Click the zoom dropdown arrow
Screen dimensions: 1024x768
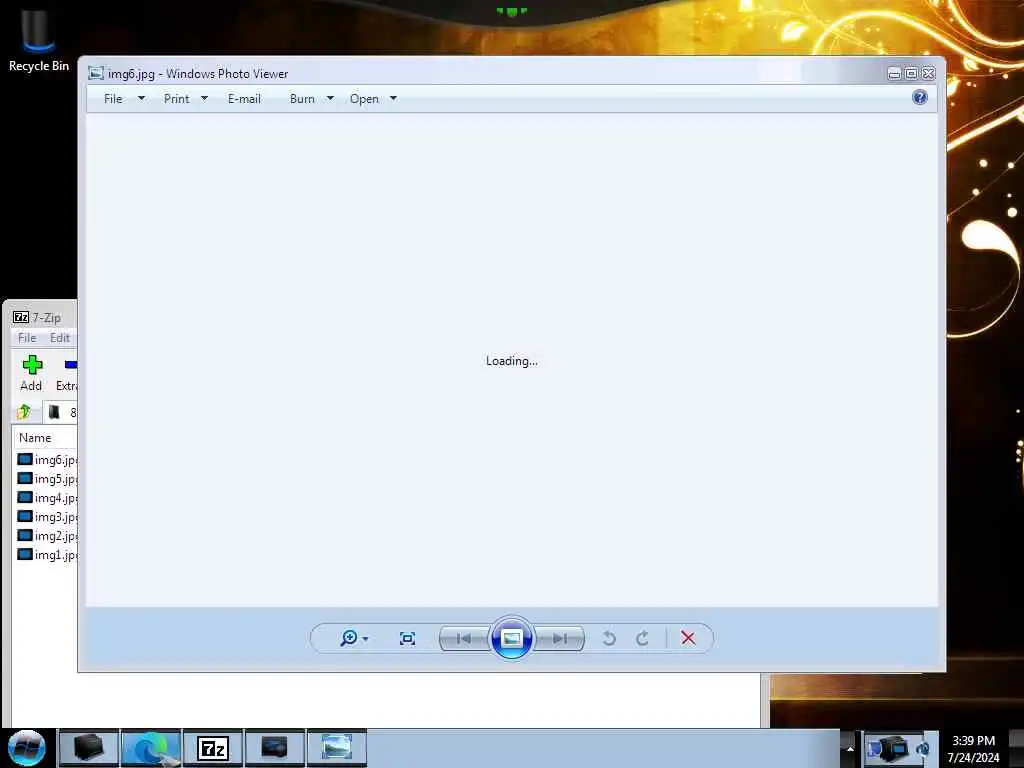[365, 639]
